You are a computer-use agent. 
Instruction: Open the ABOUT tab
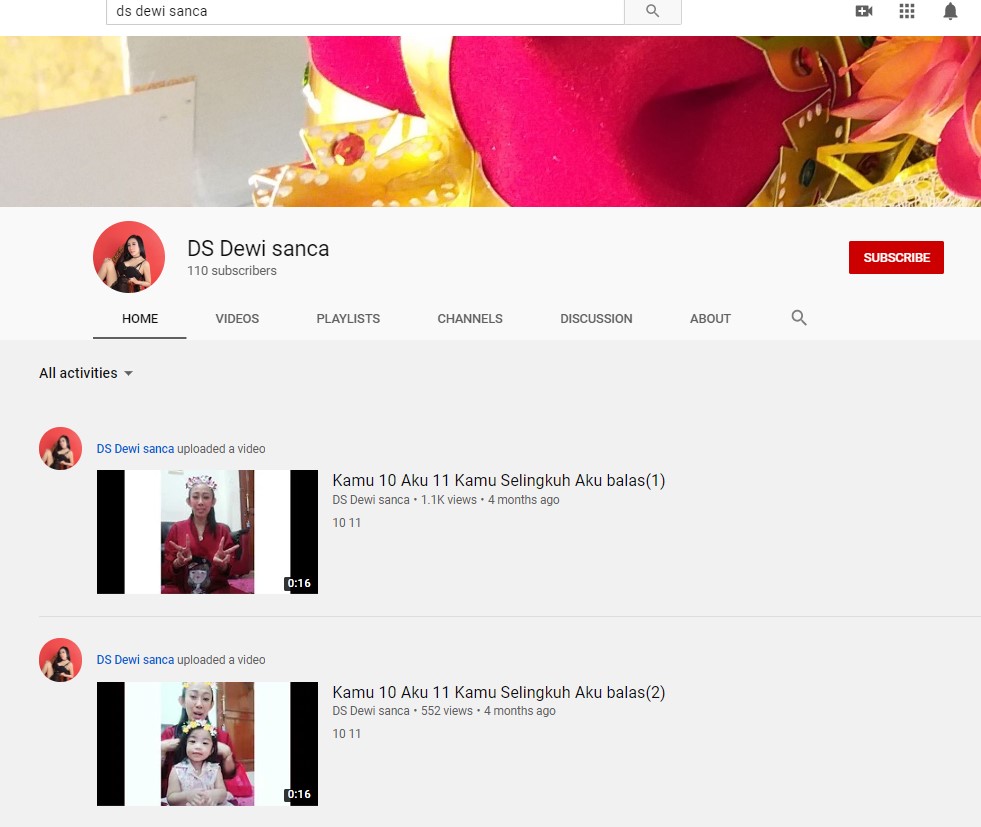[x=710, y=318]
